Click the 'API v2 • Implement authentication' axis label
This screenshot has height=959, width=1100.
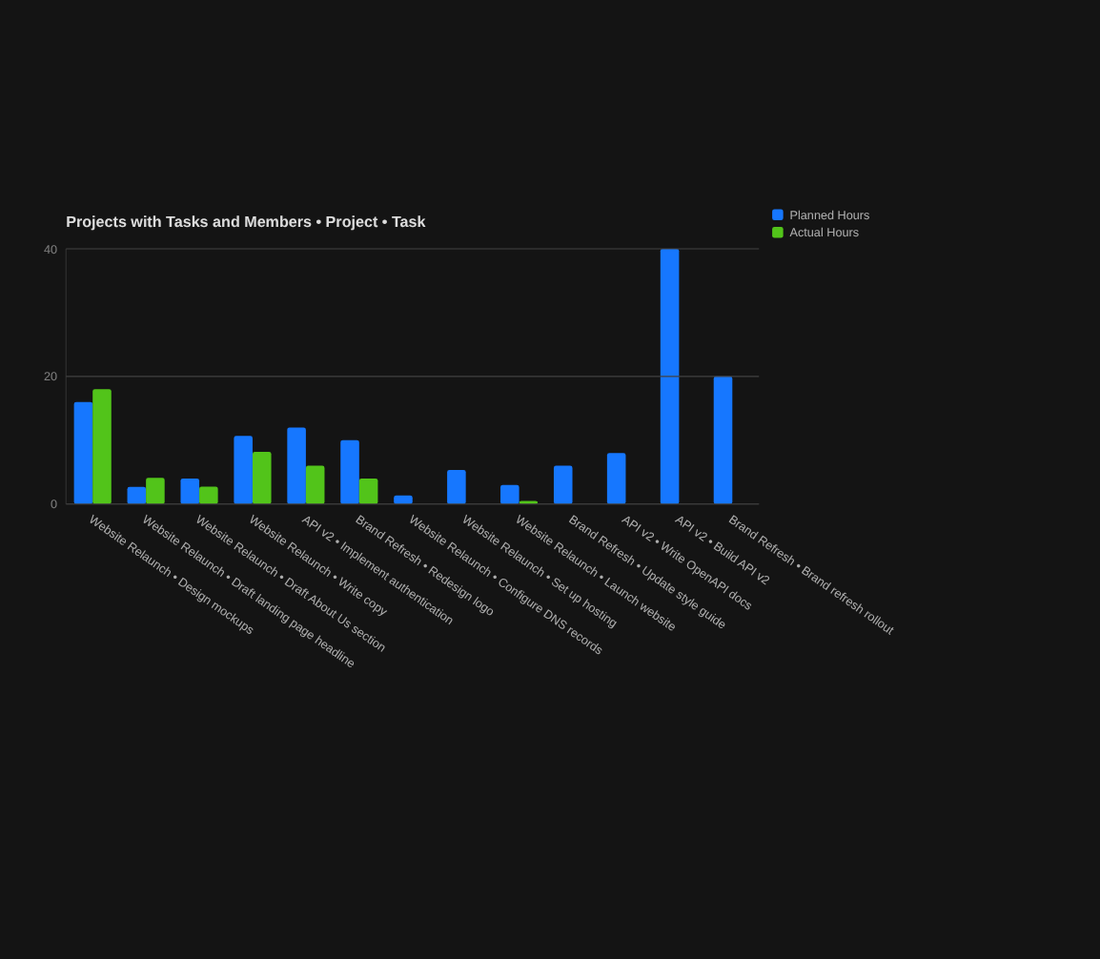coord(377,570)
